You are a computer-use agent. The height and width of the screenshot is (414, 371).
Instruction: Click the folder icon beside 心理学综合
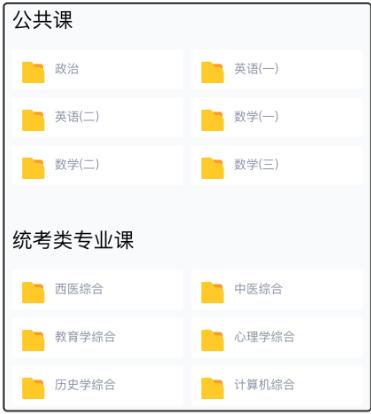tap(212, 340)
